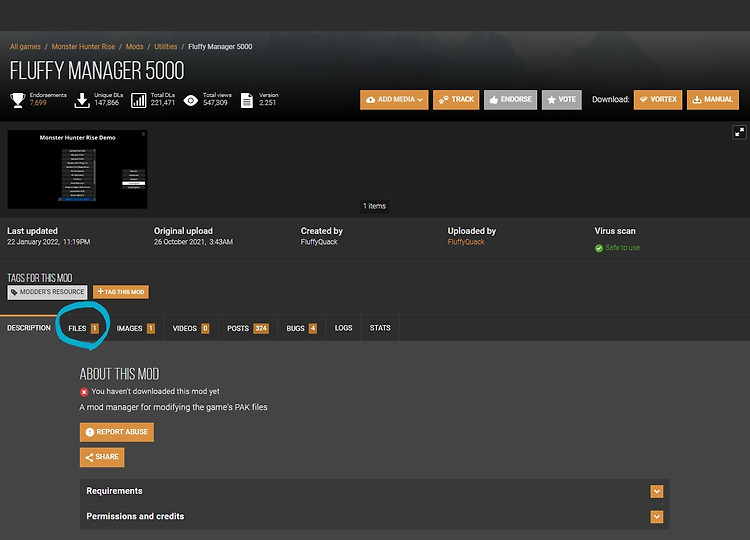The width and height of the screenshot is (750, 540).
Task: Click the Modder's Resource tag
Action: (47, 292)
